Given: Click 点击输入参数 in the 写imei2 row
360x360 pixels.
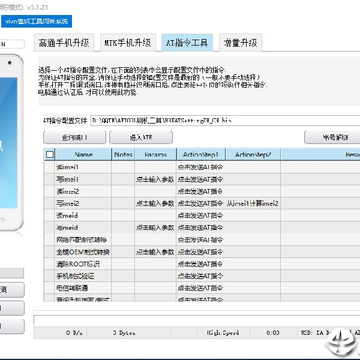Looking at the screenshot, I should [155, 203].
